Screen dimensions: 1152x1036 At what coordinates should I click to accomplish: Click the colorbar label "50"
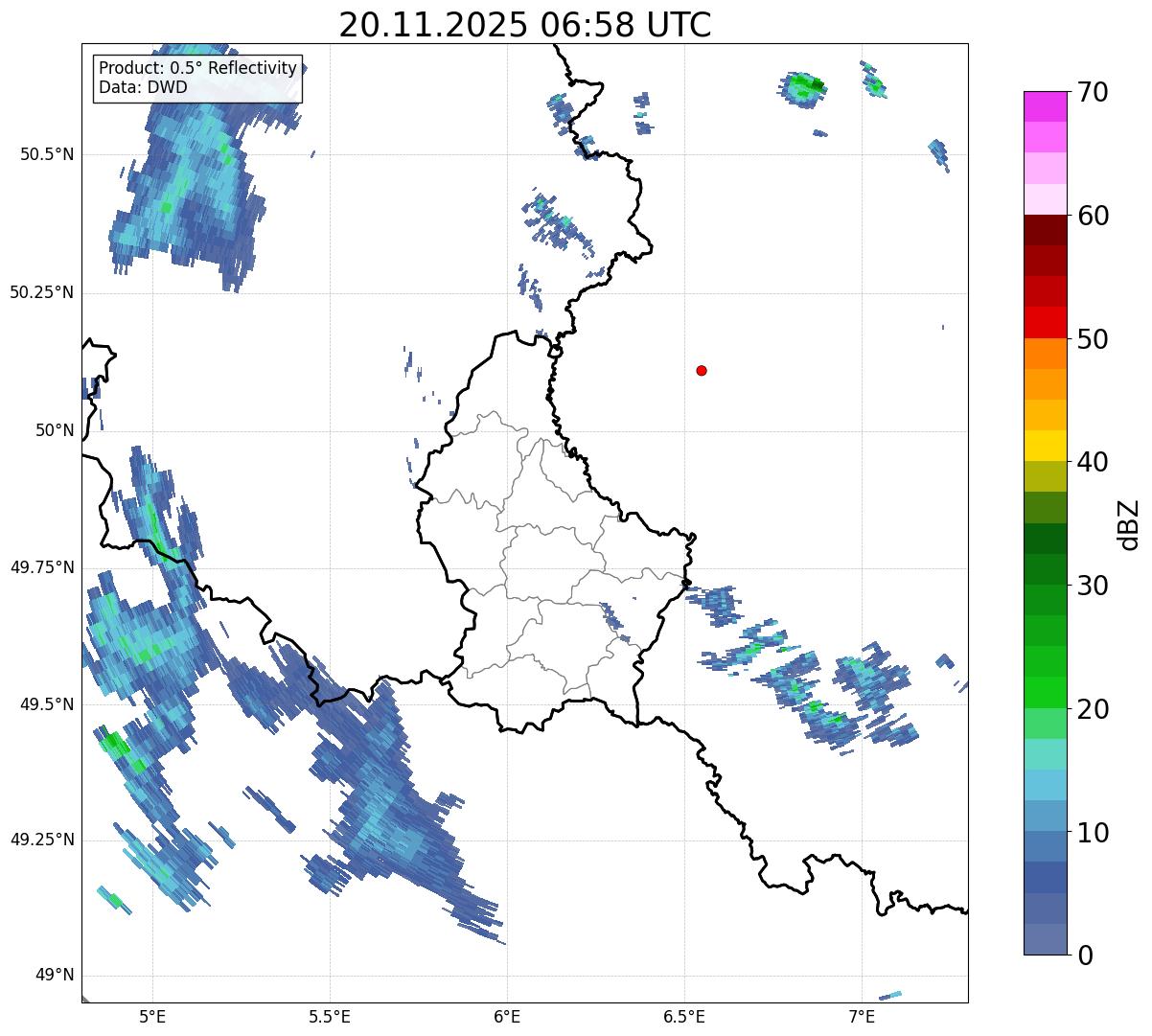pyautogui.click(x=1094, y=339)
